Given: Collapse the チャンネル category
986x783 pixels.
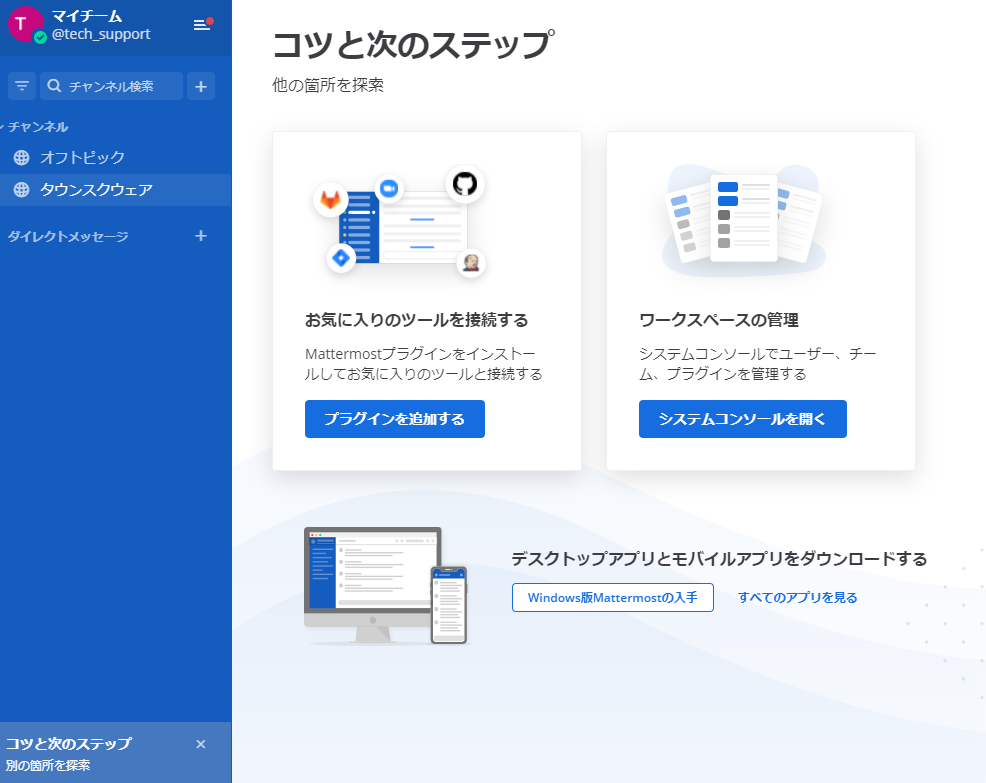Looking at the screenshot, I should pyautogui.click(x=35, y=126).
